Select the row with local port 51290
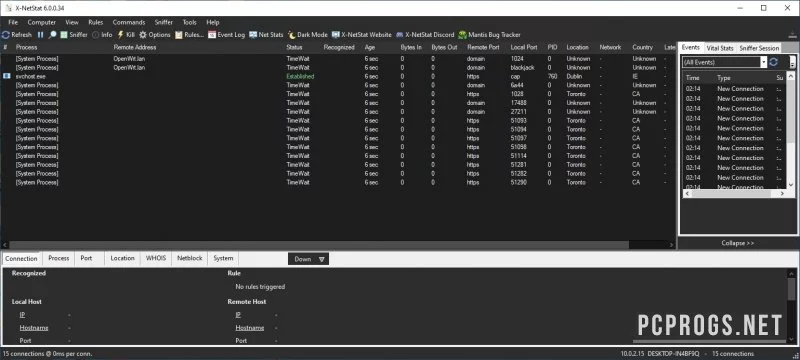Screen dimensions: 800x360 coord(337,183)
